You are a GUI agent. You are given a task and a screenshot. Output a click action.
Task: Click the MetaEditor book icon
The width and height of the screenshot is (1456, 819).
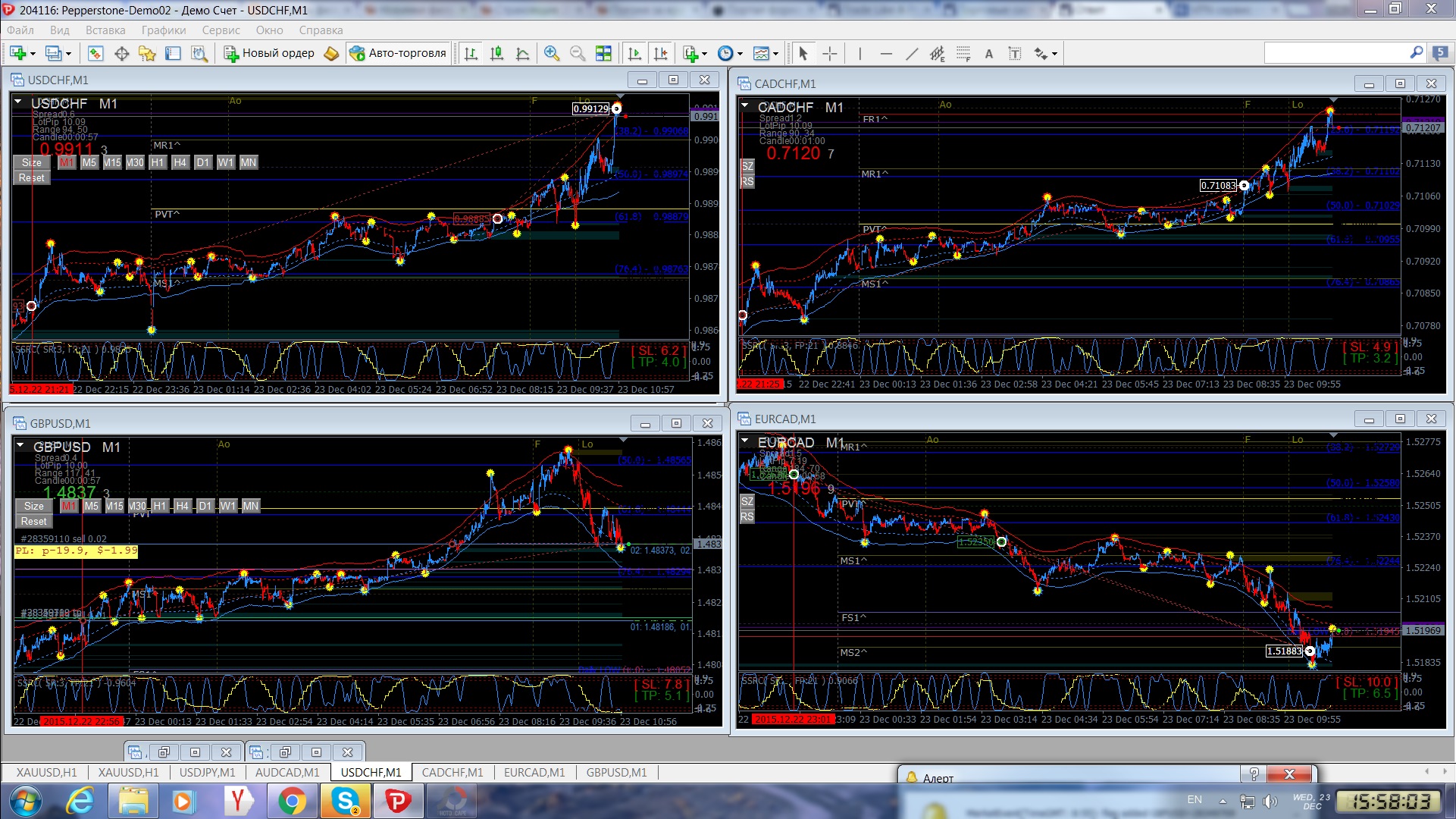331,53
